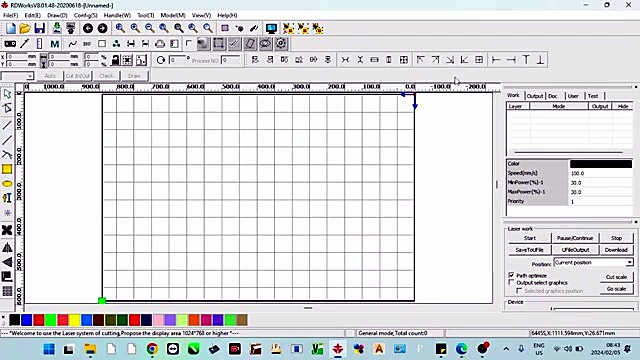Screen dimensions: 640x360
Task: Click the rotate circle icon
Action: pyautogui.click(x=160, y=60)
